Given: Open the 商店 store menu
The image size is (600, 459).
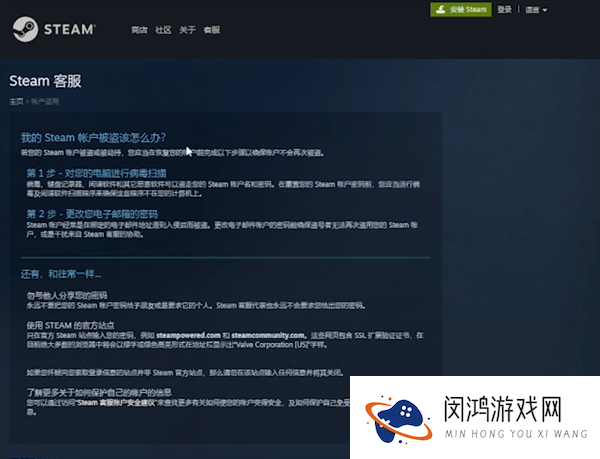Looking at the screenshot, I should [x=139, y=30].
